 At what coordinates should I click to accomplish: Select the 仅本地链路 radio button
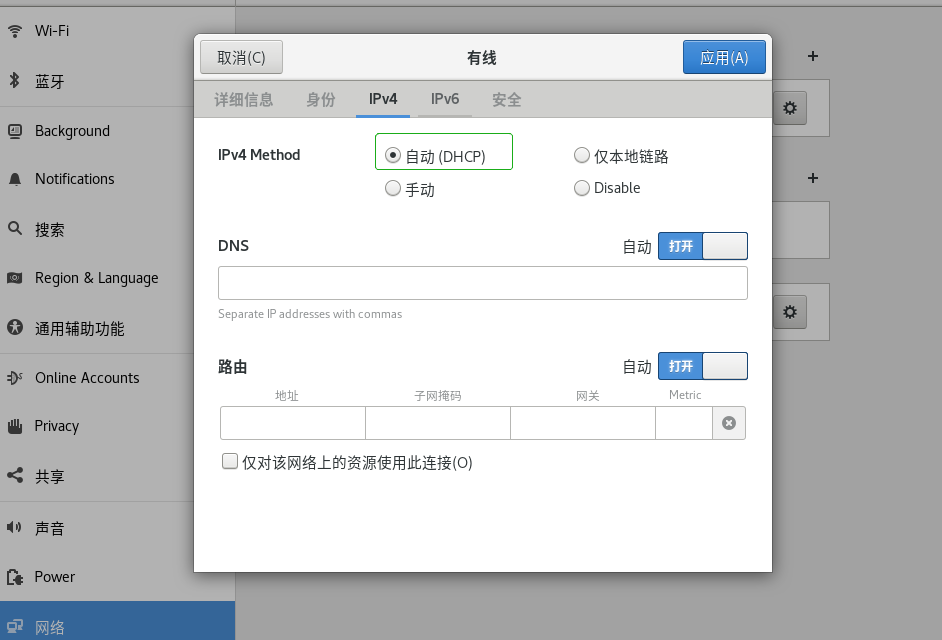click(x=582, y=155)
